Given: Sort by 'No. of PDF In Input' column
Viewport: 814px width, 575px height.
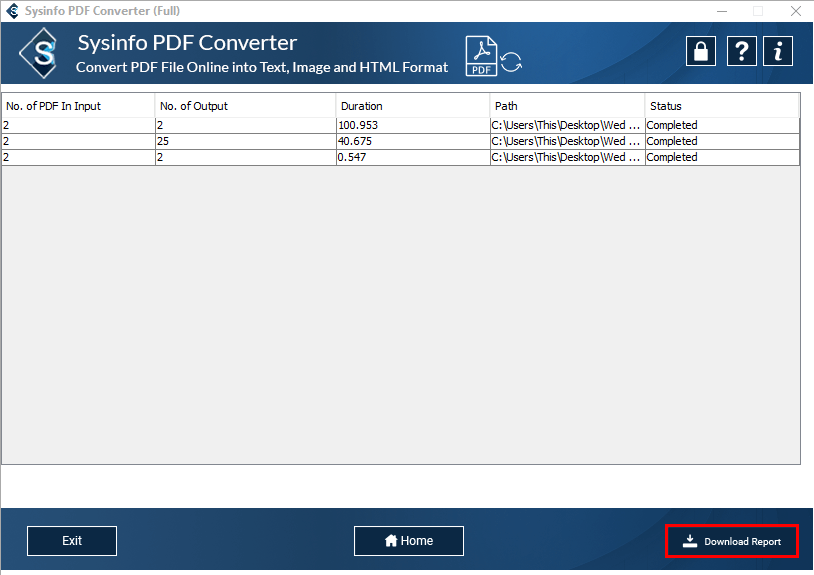Looking at the screenshot, I should pos(78,106).
